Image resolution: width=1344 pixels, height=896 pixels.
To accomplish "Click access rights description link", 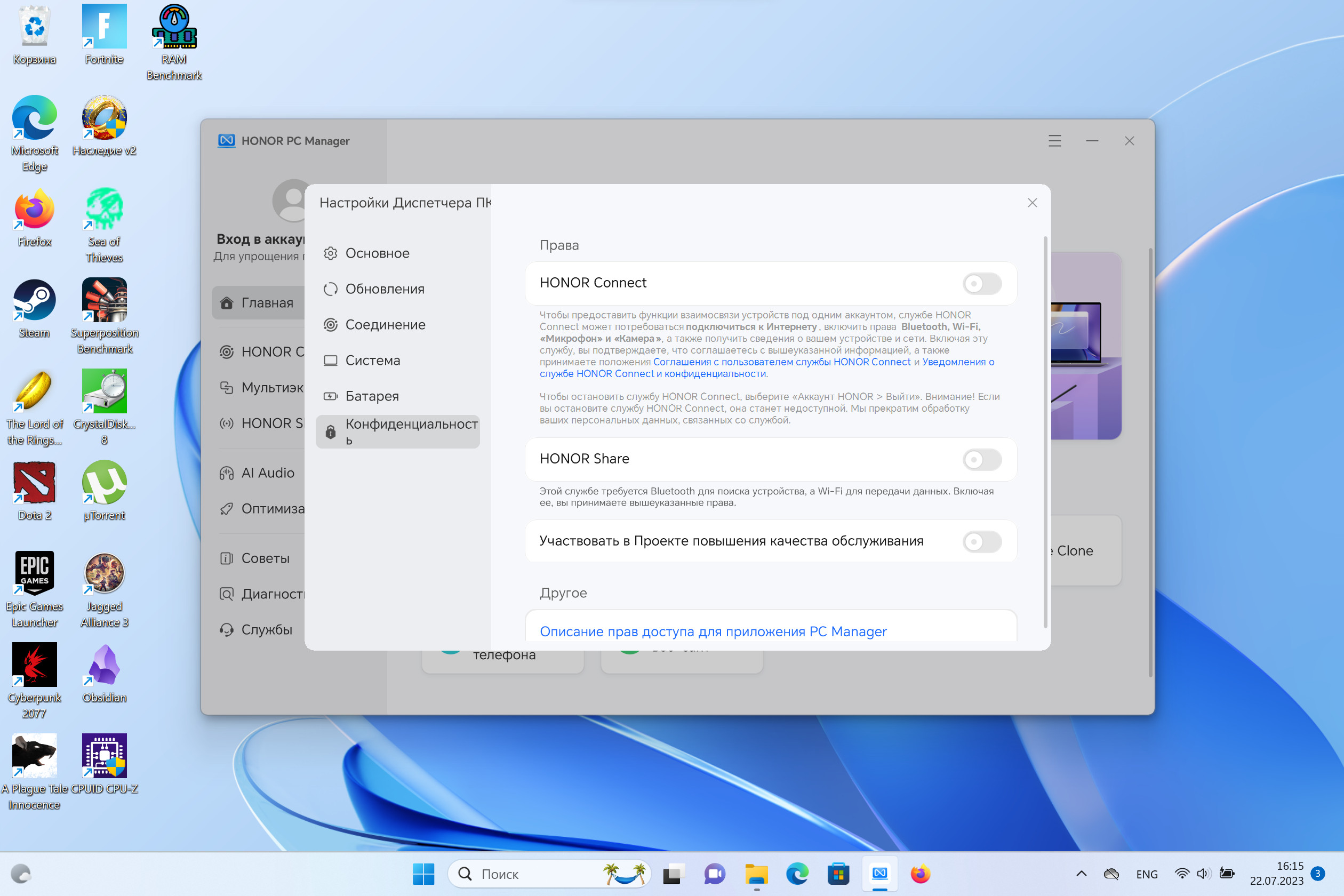I will coord(713,630).
